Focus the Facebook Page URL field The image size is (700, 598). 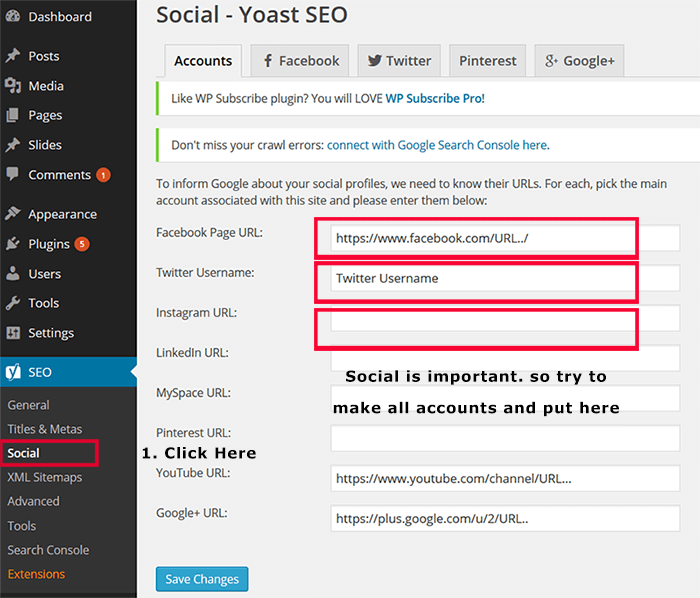[x=505, y=238]
